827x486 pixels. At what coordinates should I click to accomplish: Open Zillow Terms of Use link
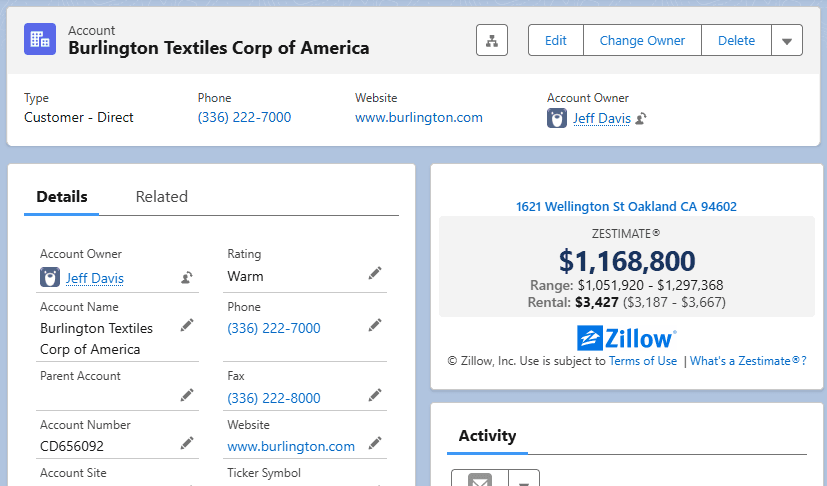click(x=643, y=361)
